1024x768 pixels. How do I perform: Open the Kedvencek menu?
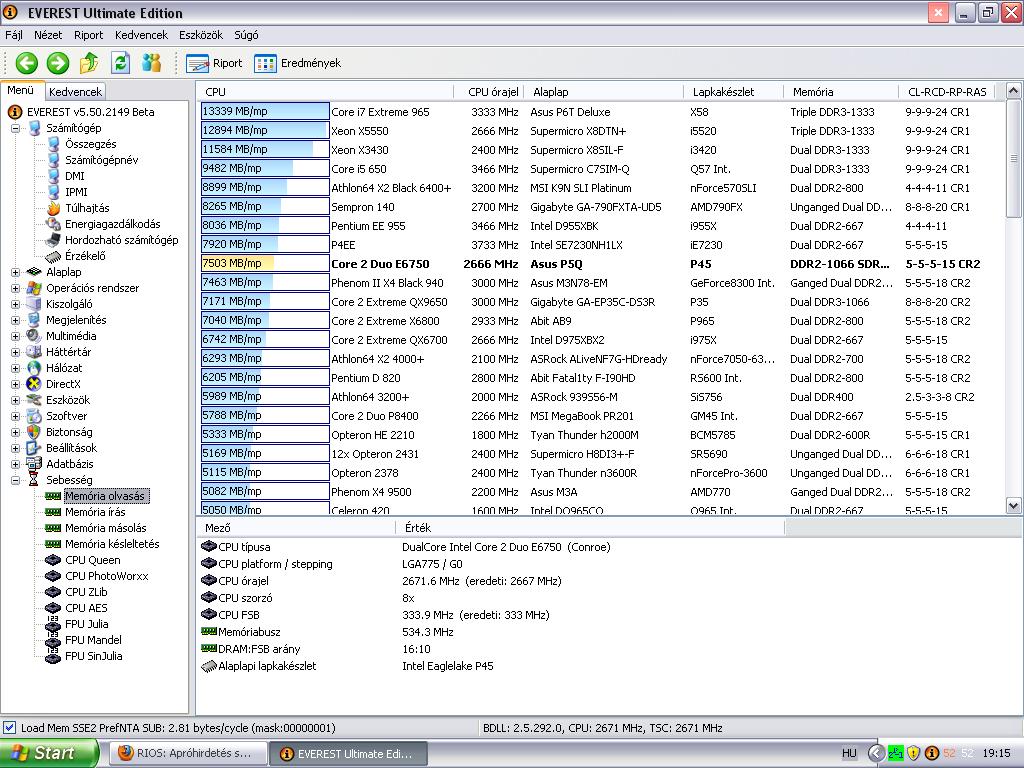[141, 35]
